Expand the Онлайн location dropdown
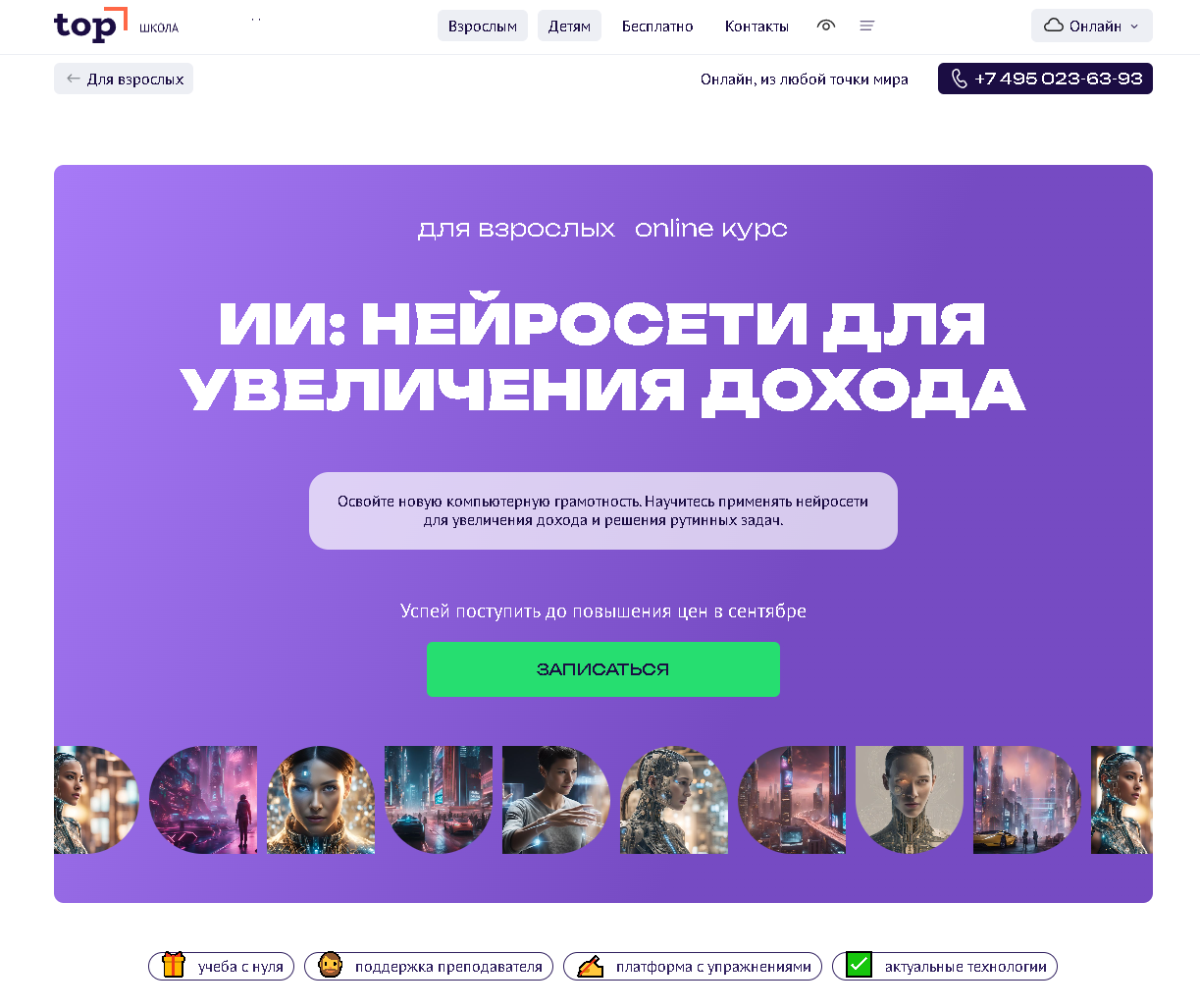This screenshot has height=1008, width=1200. coord(1092,26)
